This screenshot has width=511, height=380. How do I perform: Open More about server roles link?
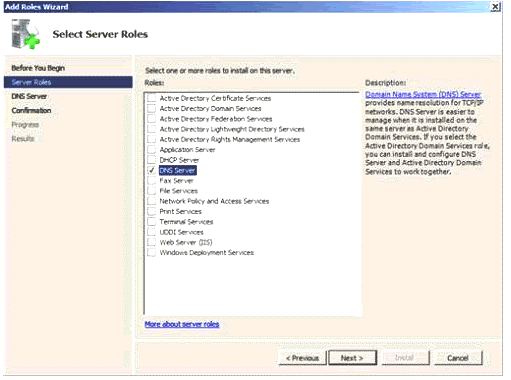[182, 324]
